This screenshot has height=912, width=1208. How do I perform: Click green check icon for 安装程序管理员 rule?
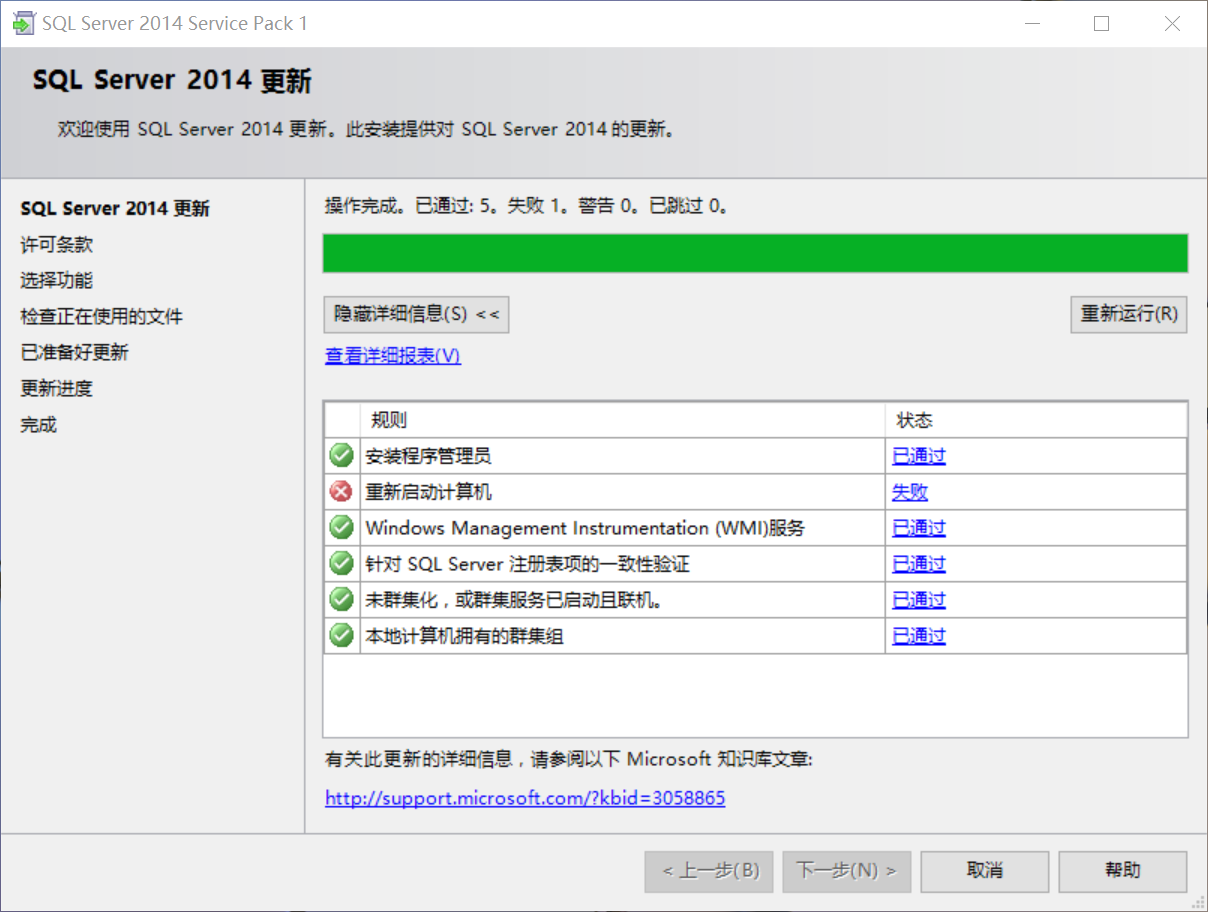342,456
